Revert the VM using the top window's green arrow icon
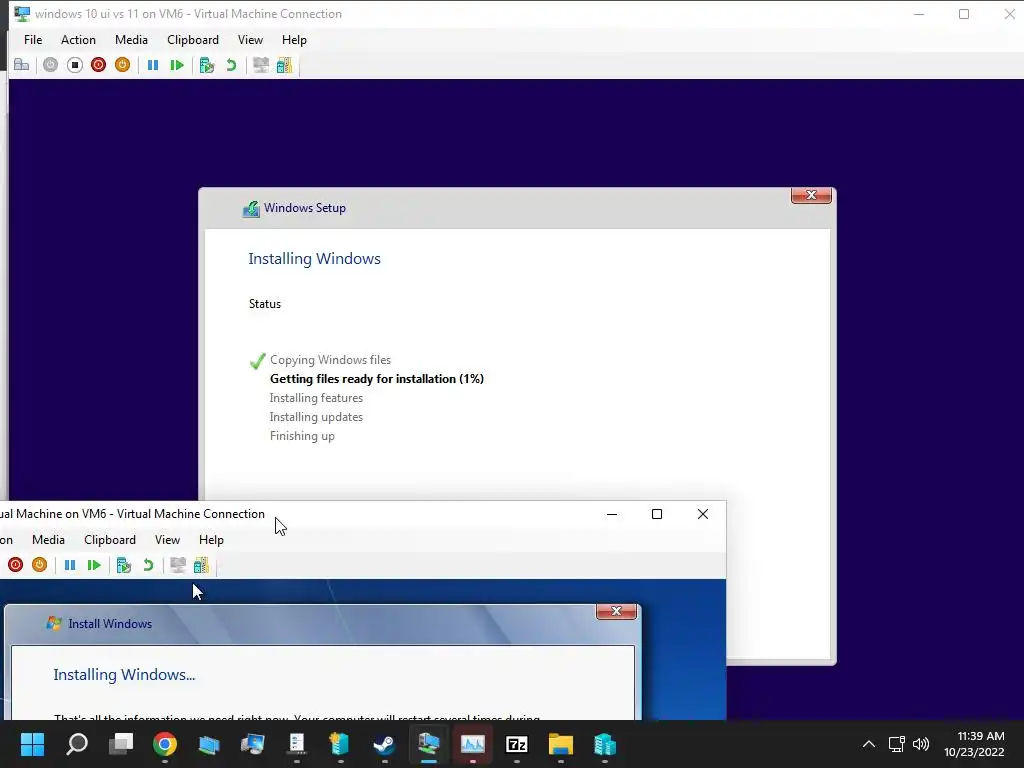Screen dimensions: 1024x768 (x=231, y=65)
